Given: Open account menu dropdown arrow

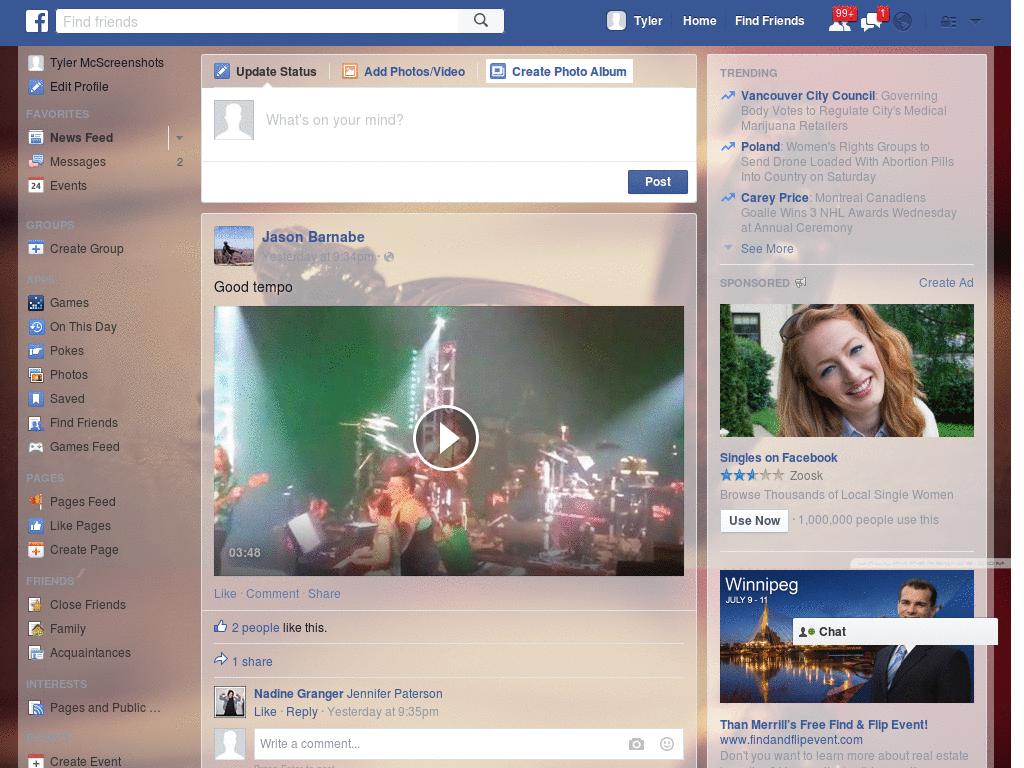Looking at the screenshot, I should (x=975, y=22).
